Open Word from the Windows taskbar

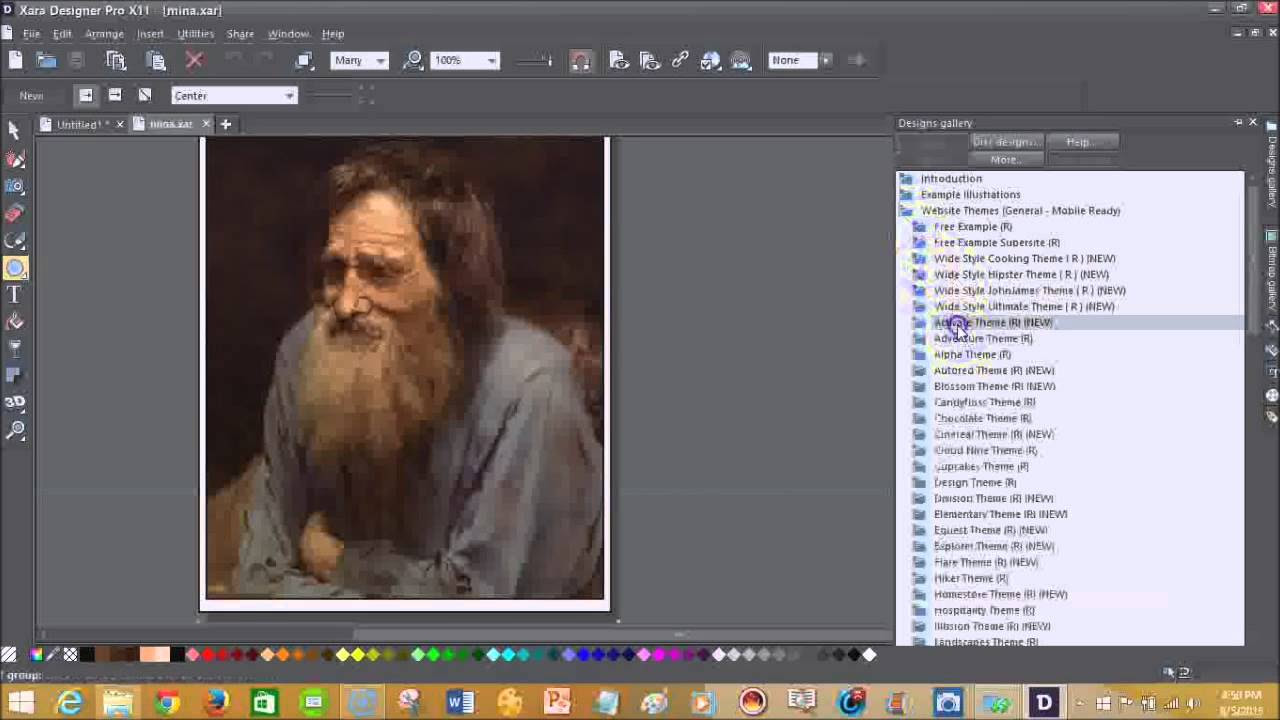pyautogui.click(x=459, y=702)
